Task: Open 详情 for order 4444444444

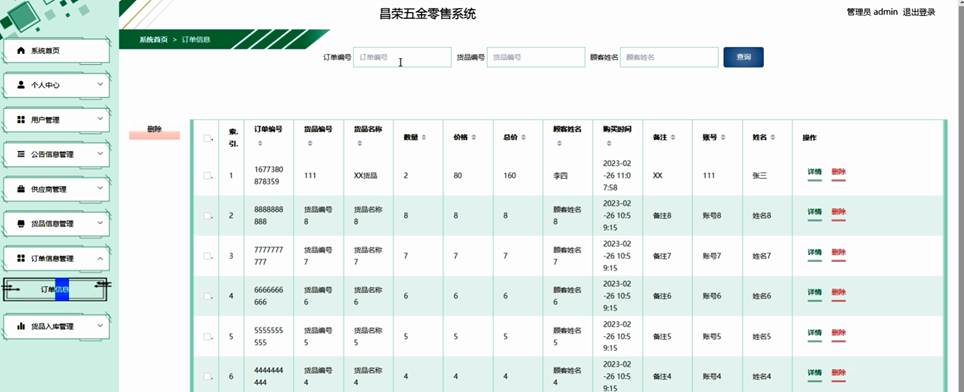Action: pyautogui.click(x=814, y=373)
